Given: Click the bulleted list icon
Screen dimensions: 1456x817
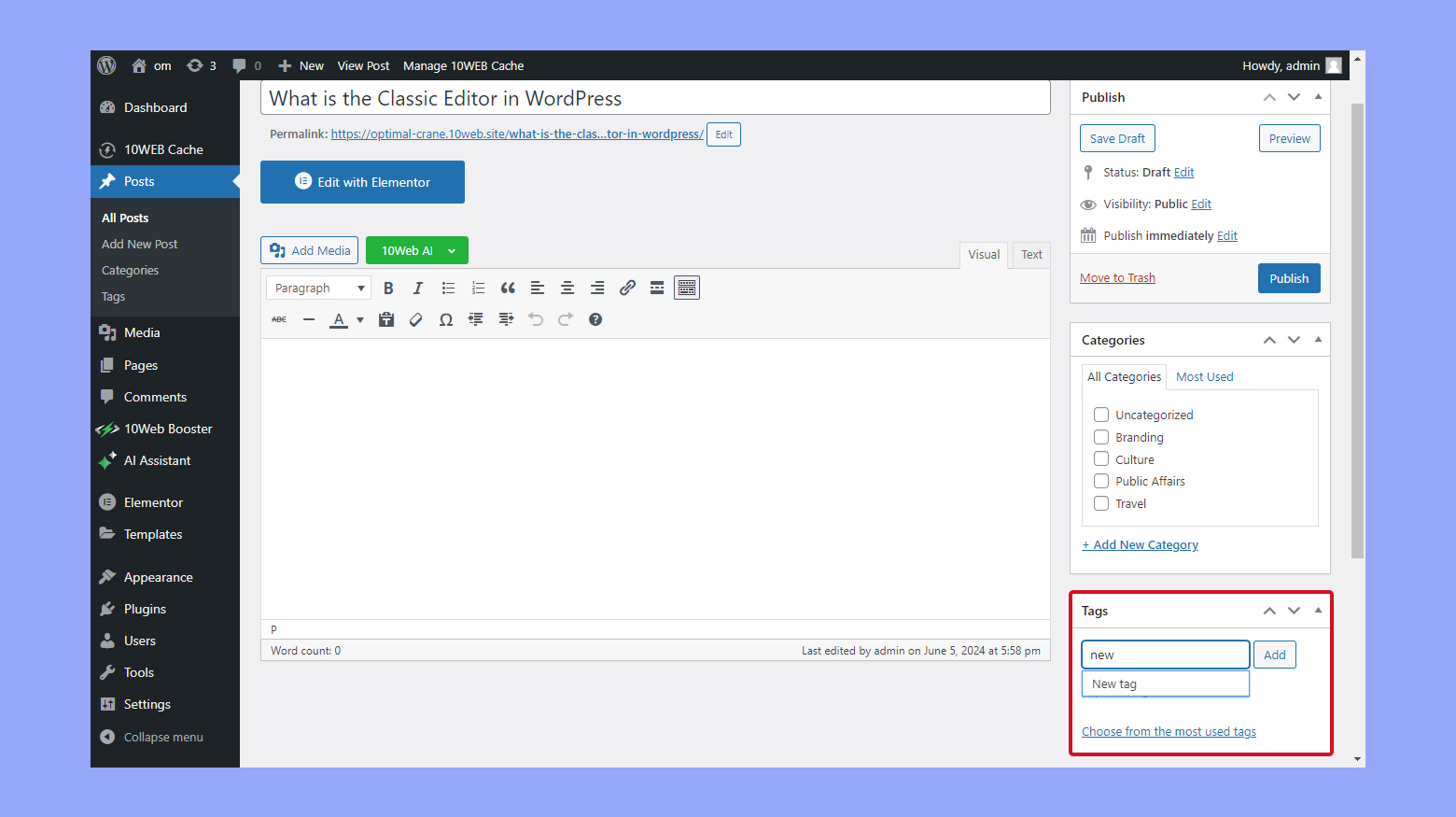Looking at the screenshot, I should [448, 288].
